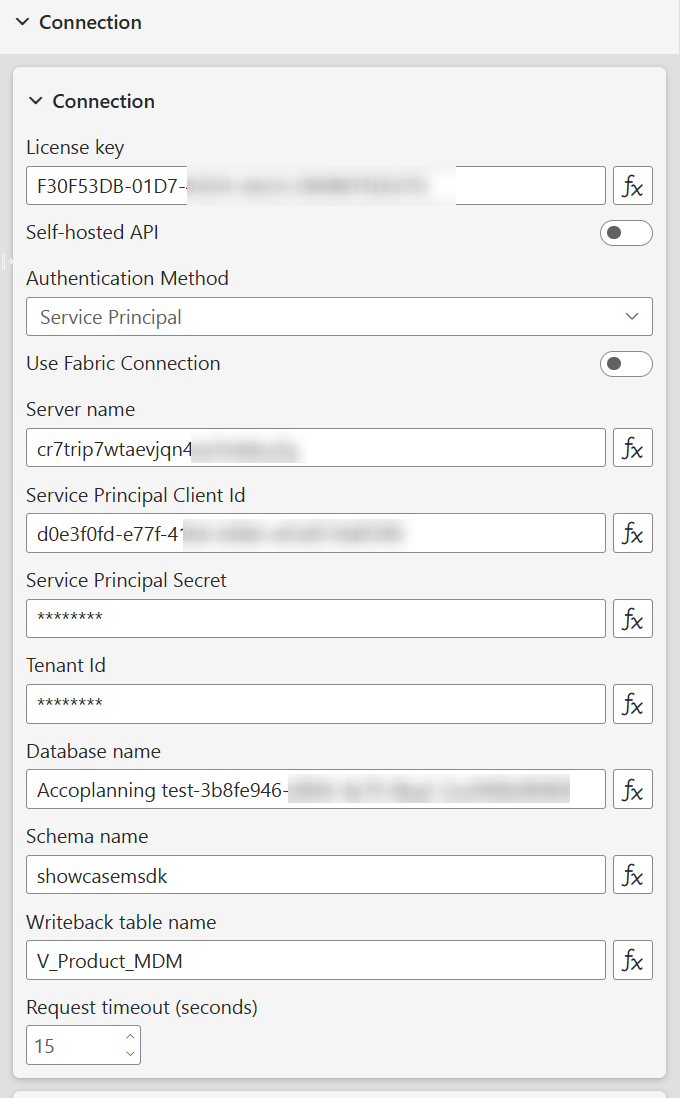Viewport: 680px width, 1098px height.
Task: Open Authentication Method dropdown
Action: [339, 317]
